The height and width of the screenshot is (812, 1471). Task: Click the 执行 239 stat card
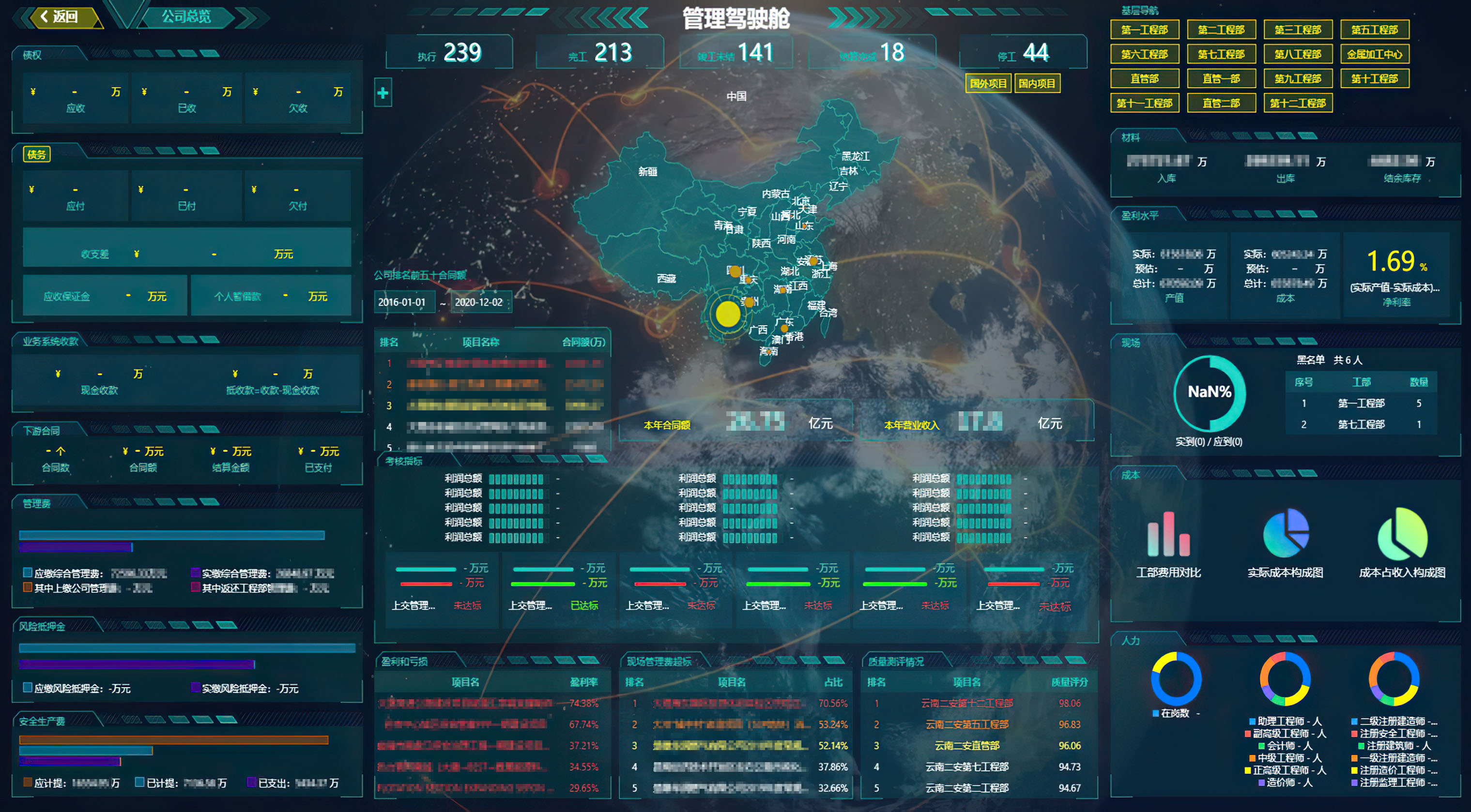point(449,52)
